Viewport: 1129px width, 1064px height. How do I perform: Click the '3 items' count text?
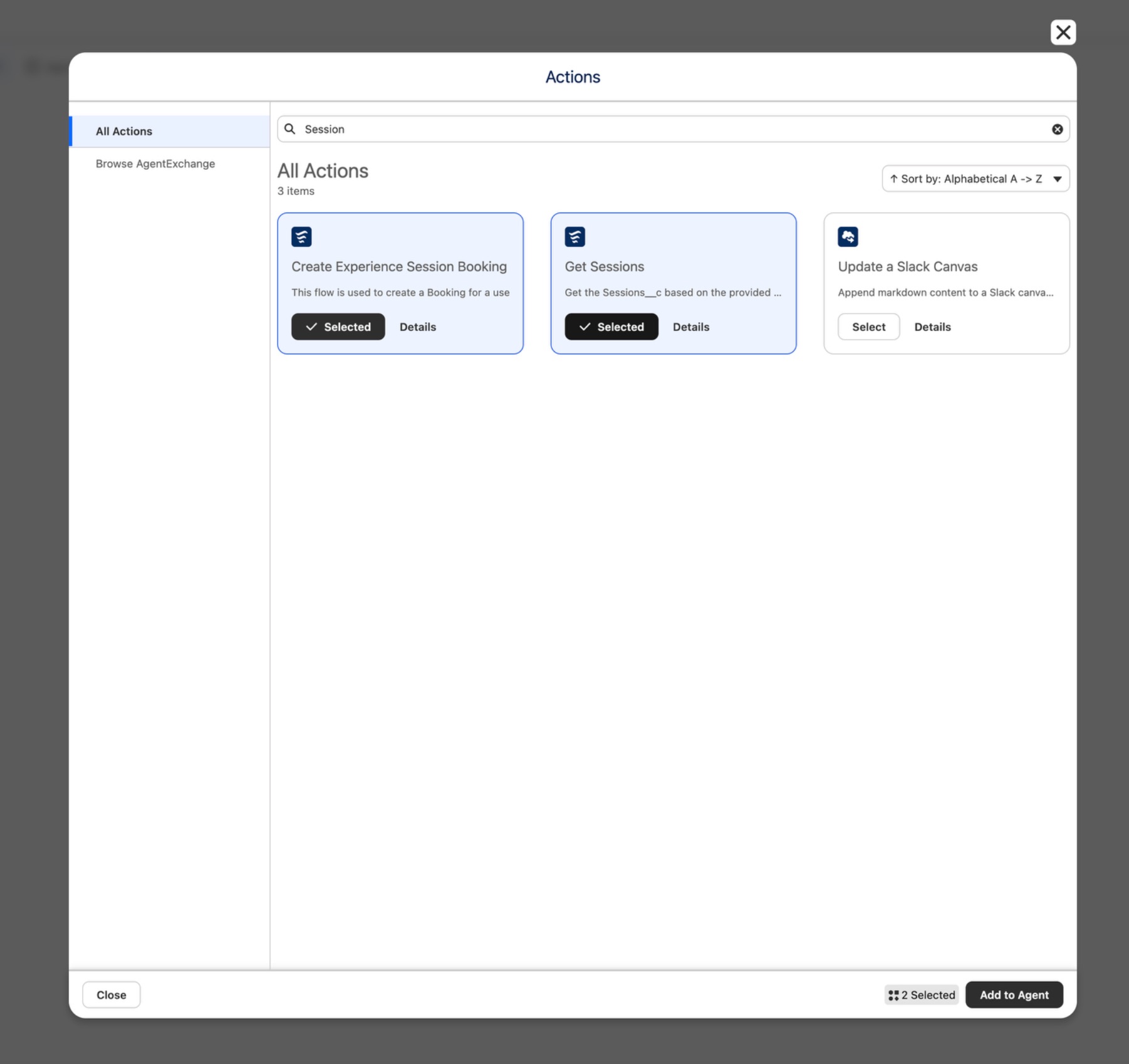[296, 191]
